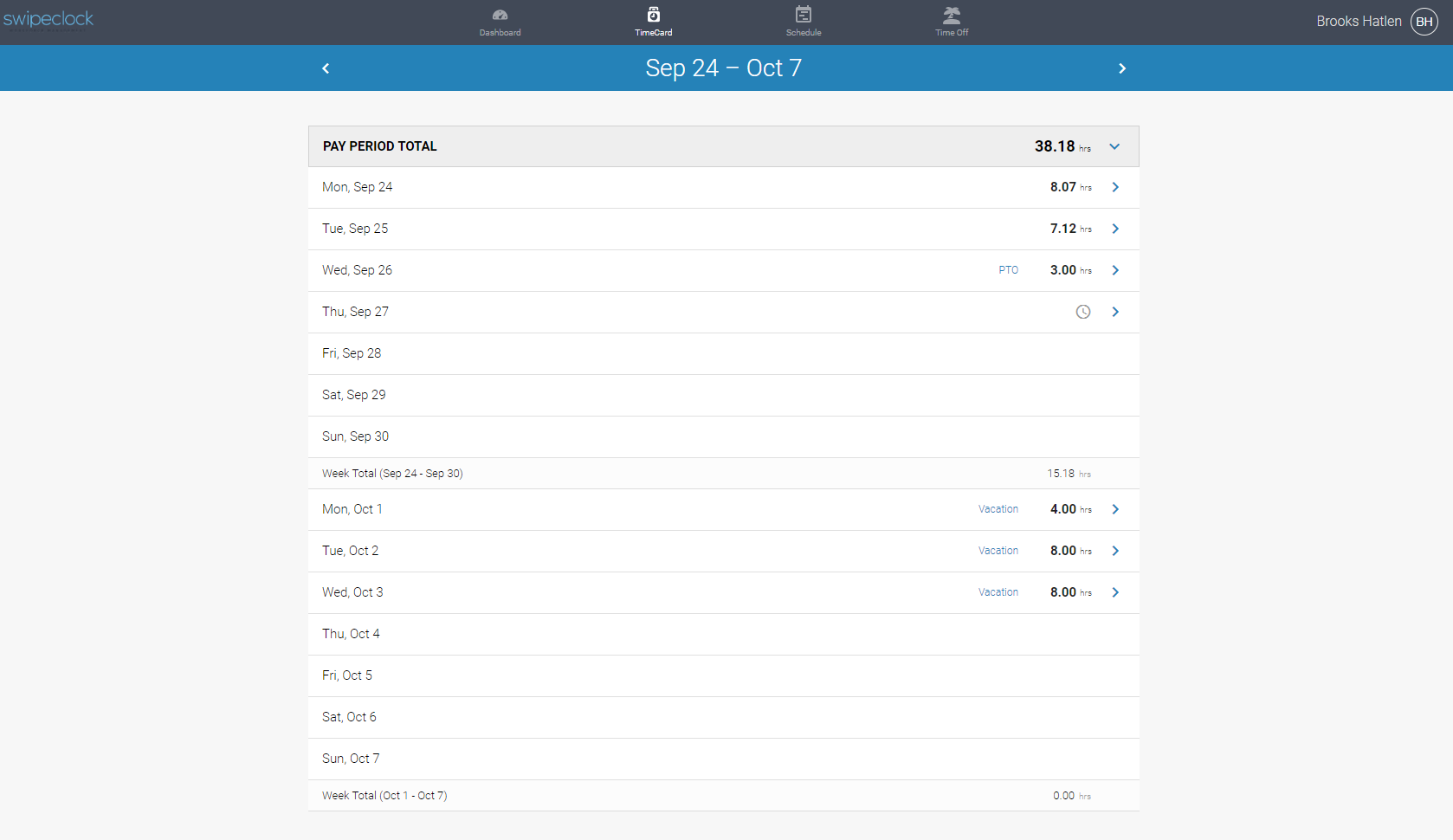Click the PAY PERIOD TOTAL heading
Image resolution: width=1453 pixels, height=840 pixels.
pos(380,146)
